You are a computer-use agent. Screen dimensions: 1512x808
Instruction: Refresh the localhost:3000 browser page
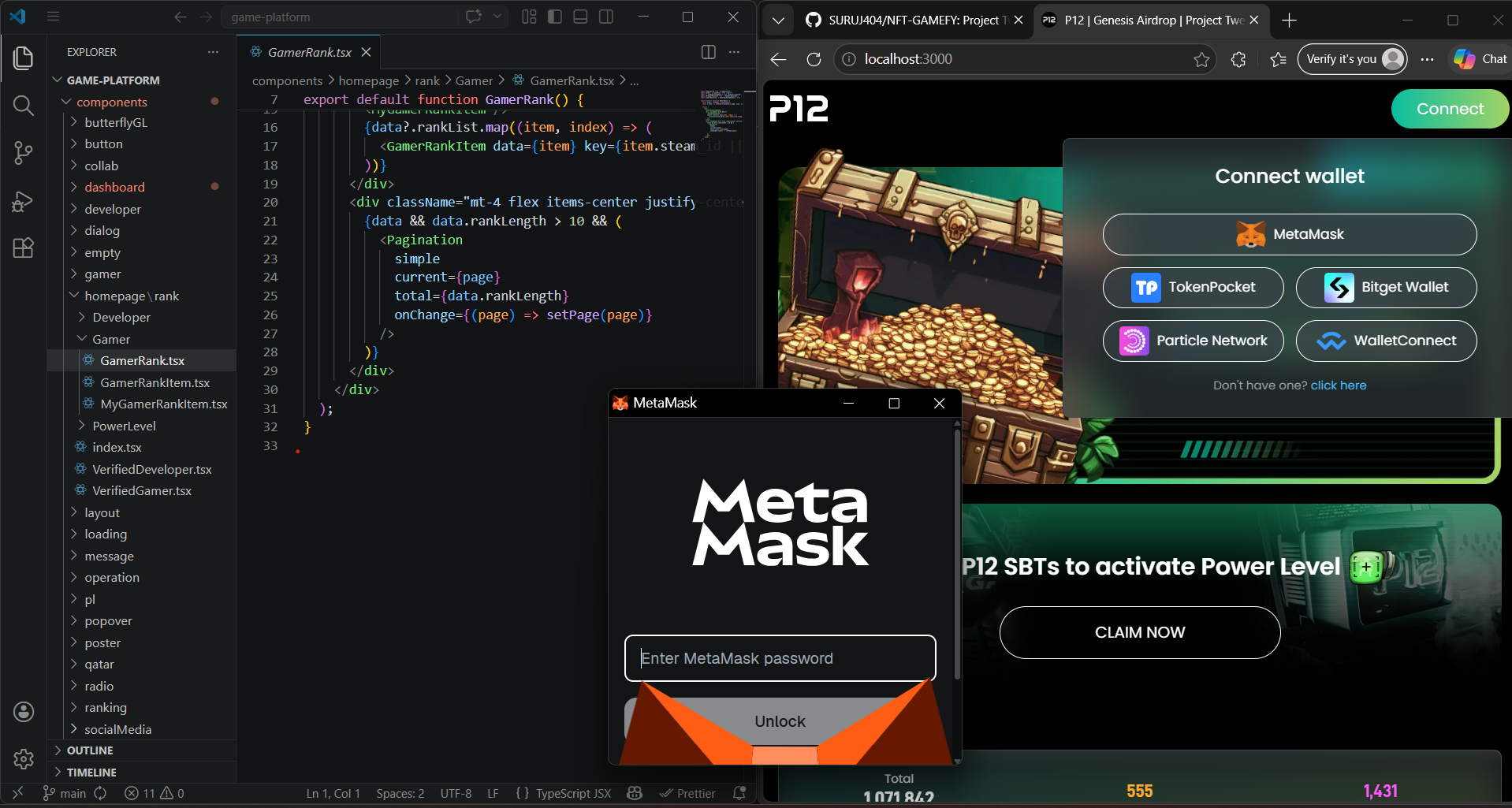(x=814, y=59)
